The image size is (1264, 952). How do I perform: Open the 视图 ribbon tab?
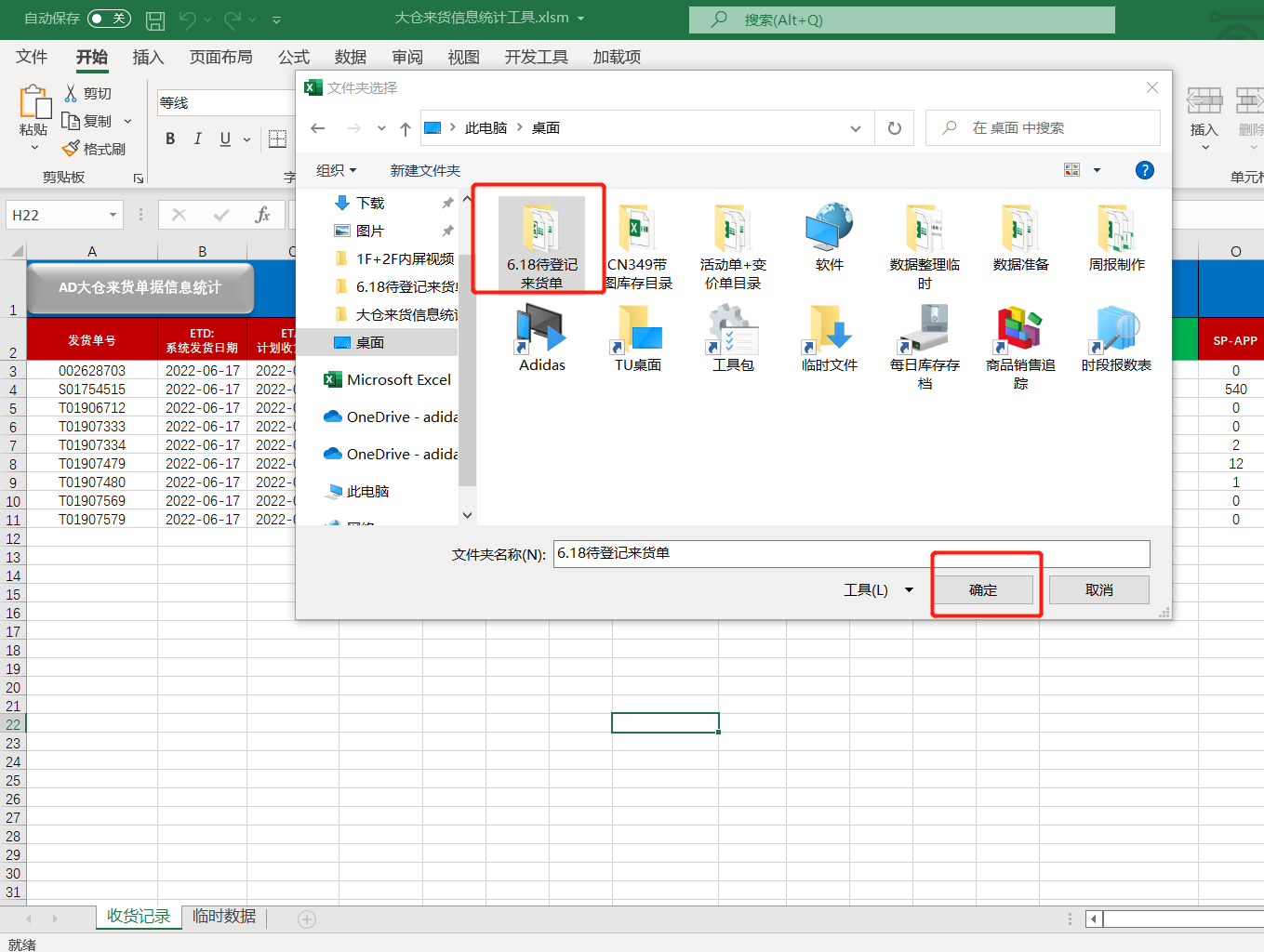pos(463,57)
